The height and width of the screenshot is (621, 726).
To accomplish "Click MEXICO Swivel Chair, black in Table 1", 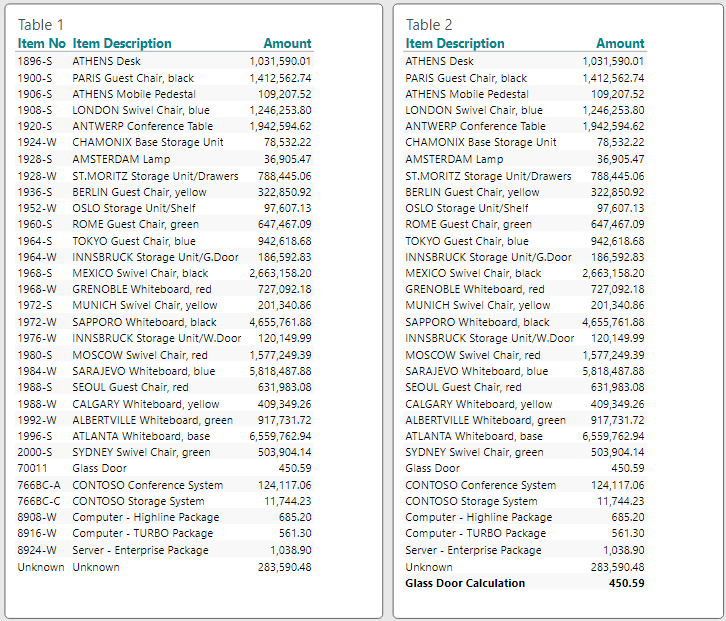I will 140,273.
